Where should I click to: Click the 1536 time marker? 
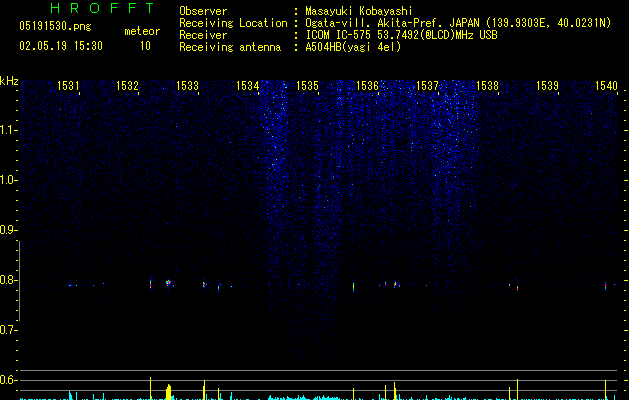pyautogui.click(x=367, y=85)
